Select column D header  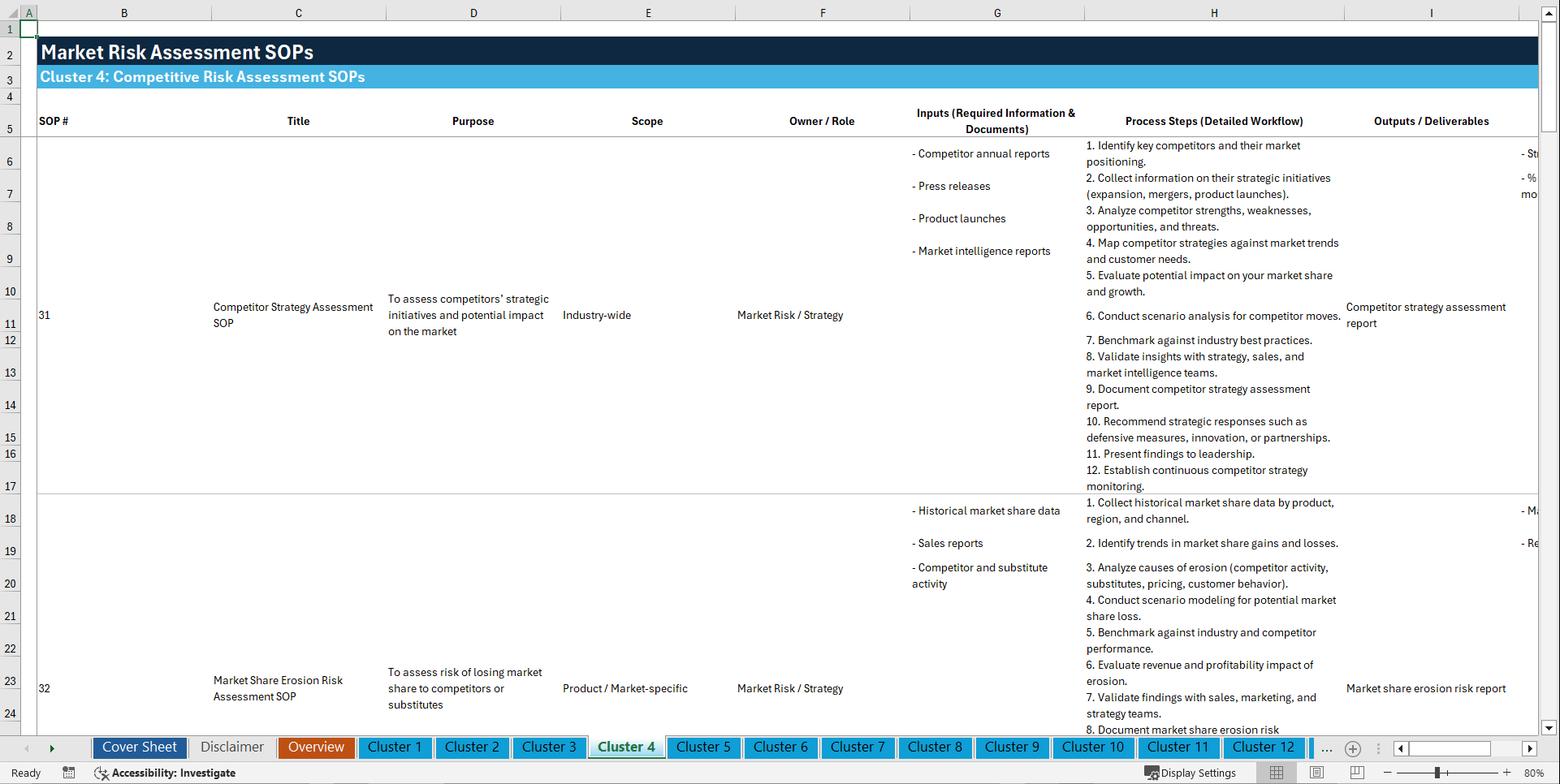pyautogui.click(x=473, y=12)
